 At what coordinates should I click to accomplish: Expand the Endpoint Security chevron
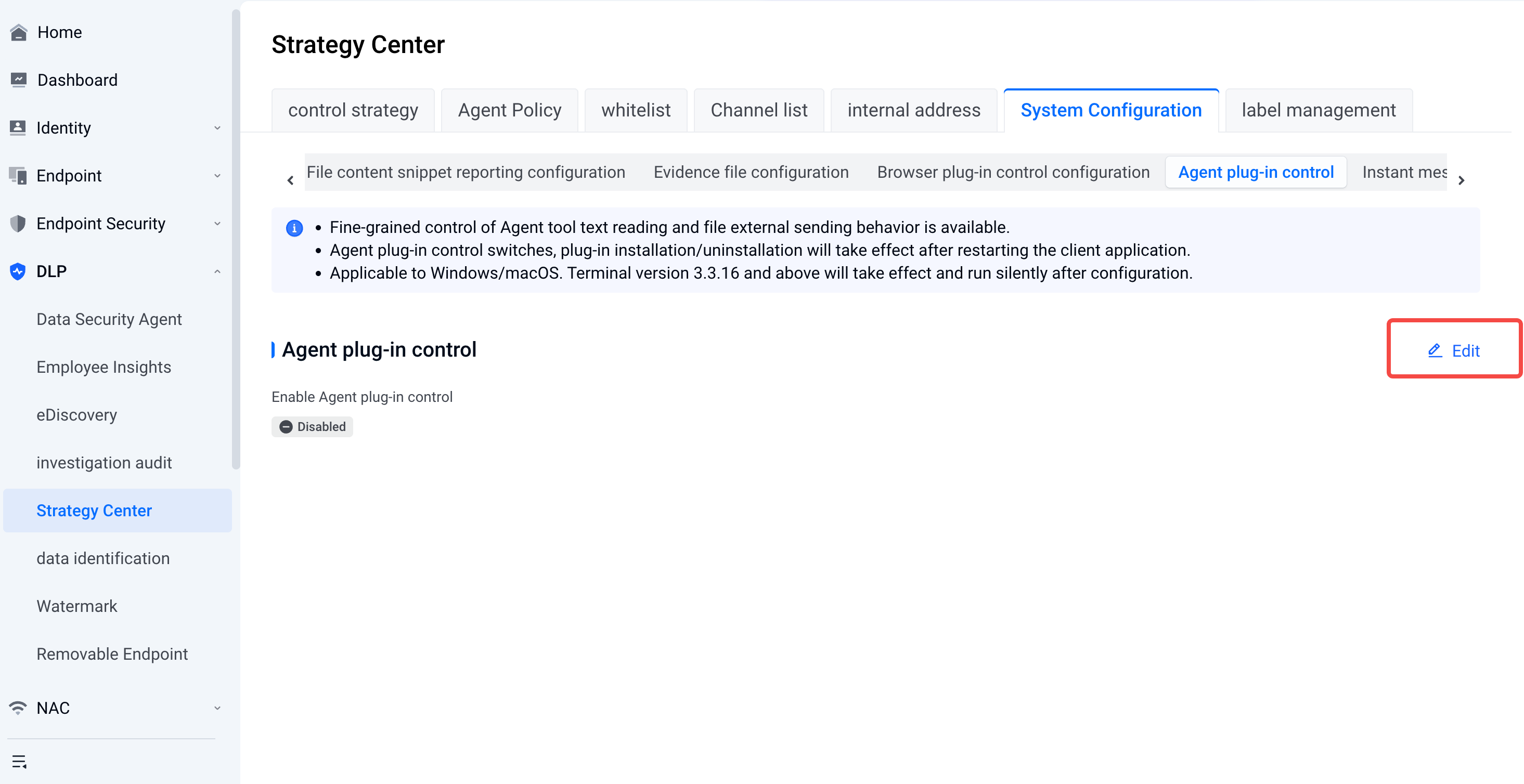pyautogui.click(x=217, y=224)
